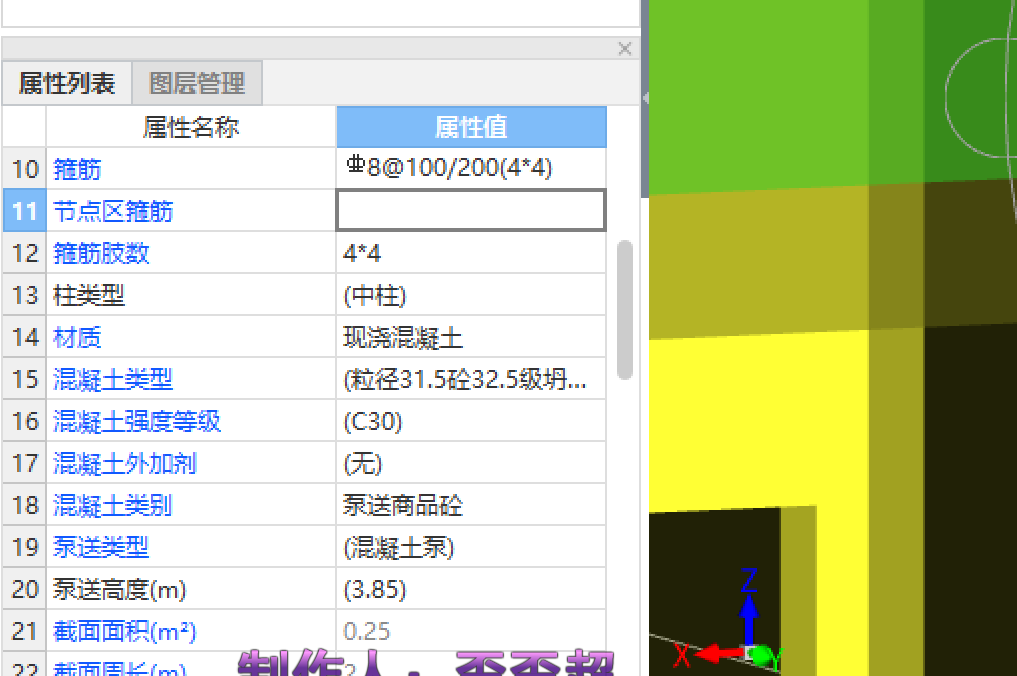Switch to 属性列表 tab
The width and height of the screenshot is (1017, 676).
(x=67, y=83)
